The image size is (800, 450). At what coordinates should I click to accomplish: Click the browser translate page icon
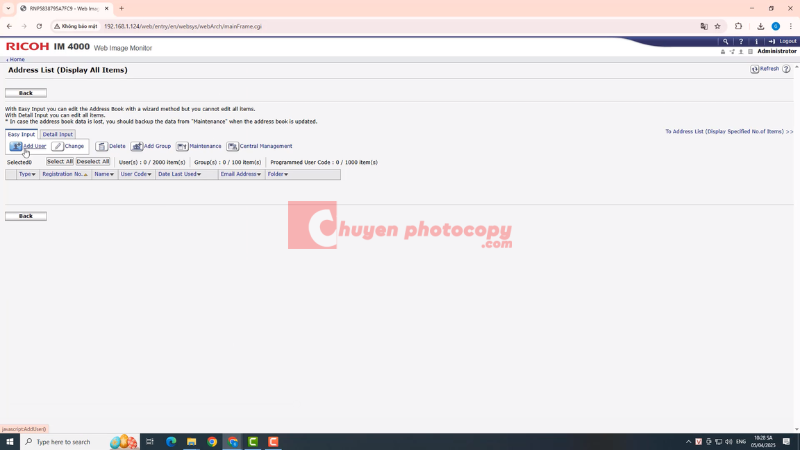704,27
